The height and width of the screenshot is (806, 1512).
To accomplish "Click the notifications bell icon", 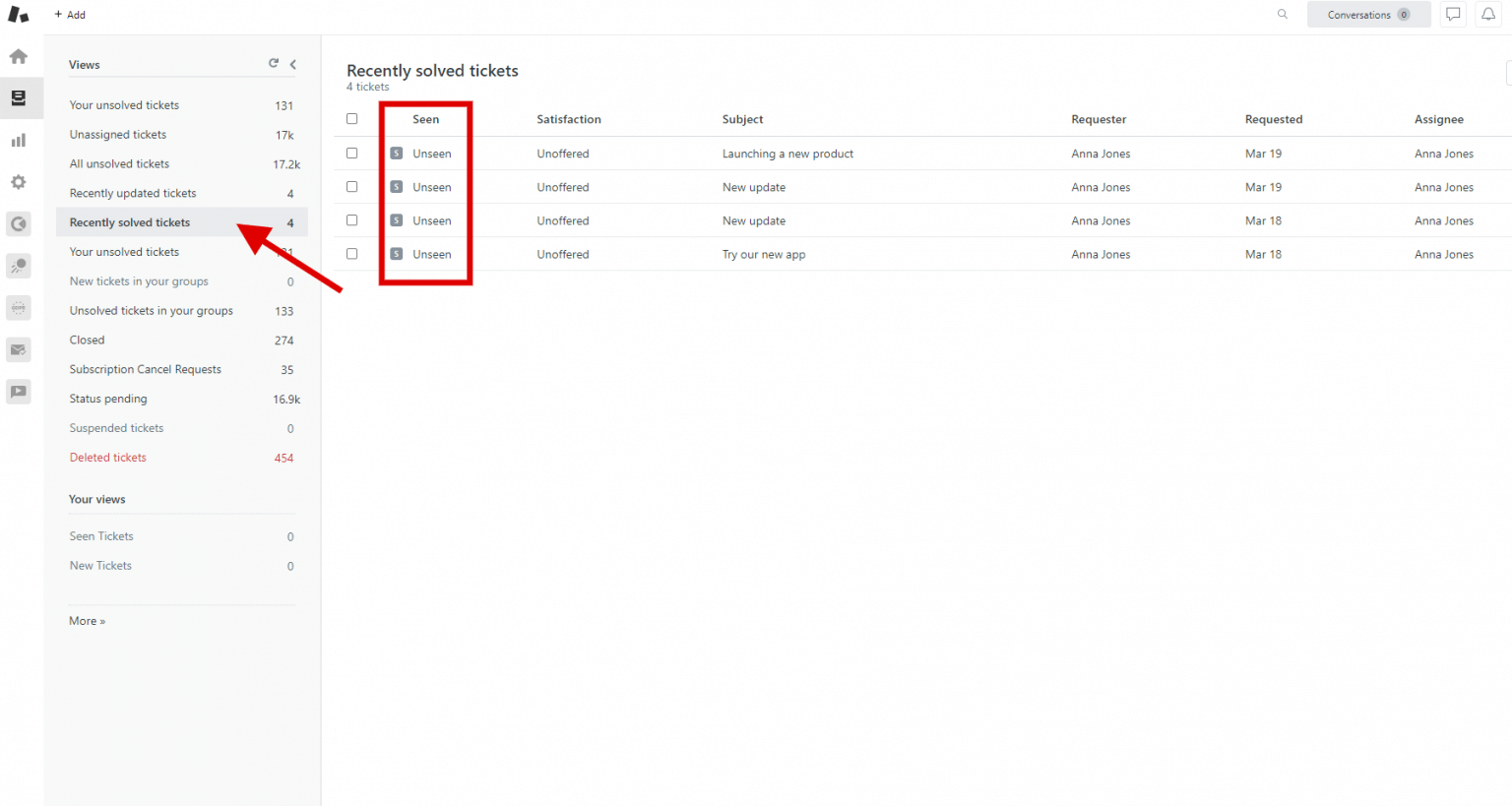I will [x=1488, y=14].
